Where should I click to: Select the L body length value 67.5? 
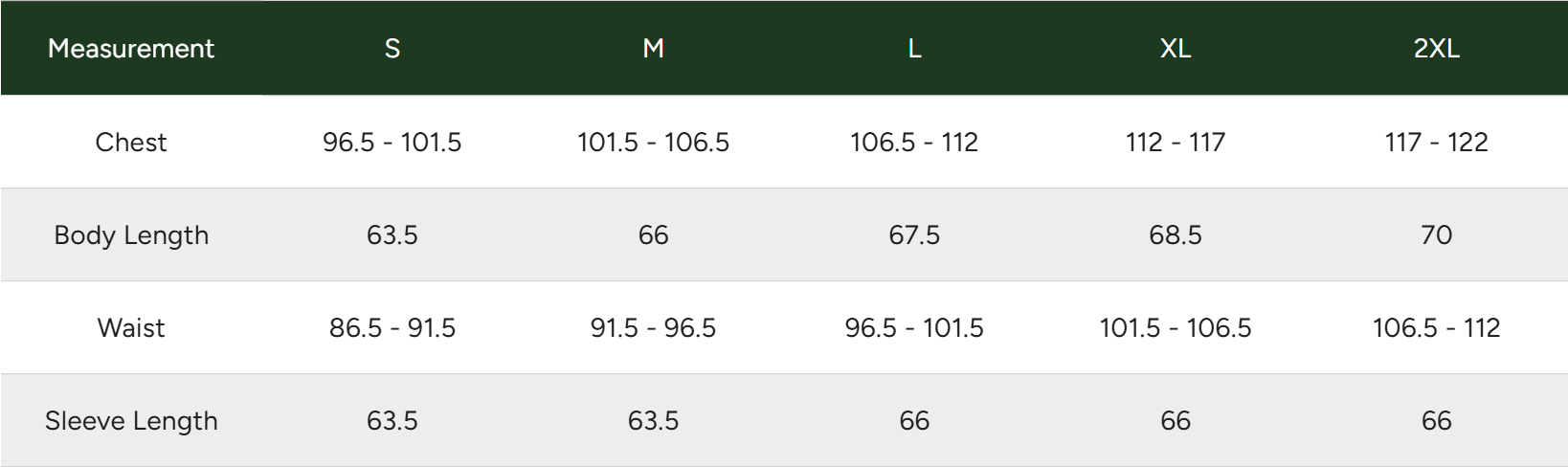click(x=914, y=235)
